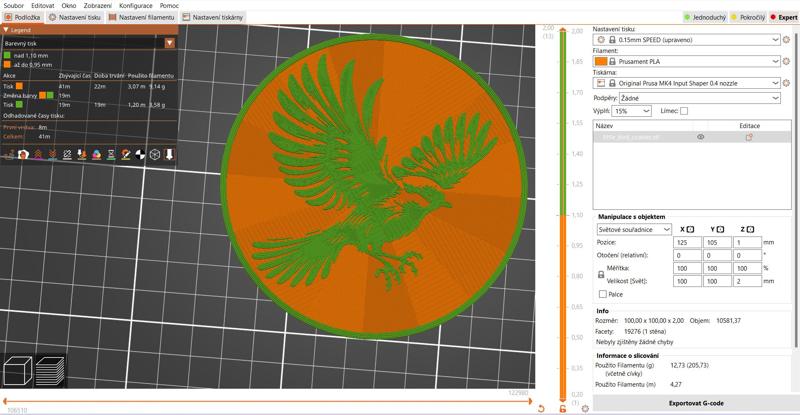Switch to Nastavení filamentu tab
The width and height of the screenshot is (800, 415).
coord(141,17)
